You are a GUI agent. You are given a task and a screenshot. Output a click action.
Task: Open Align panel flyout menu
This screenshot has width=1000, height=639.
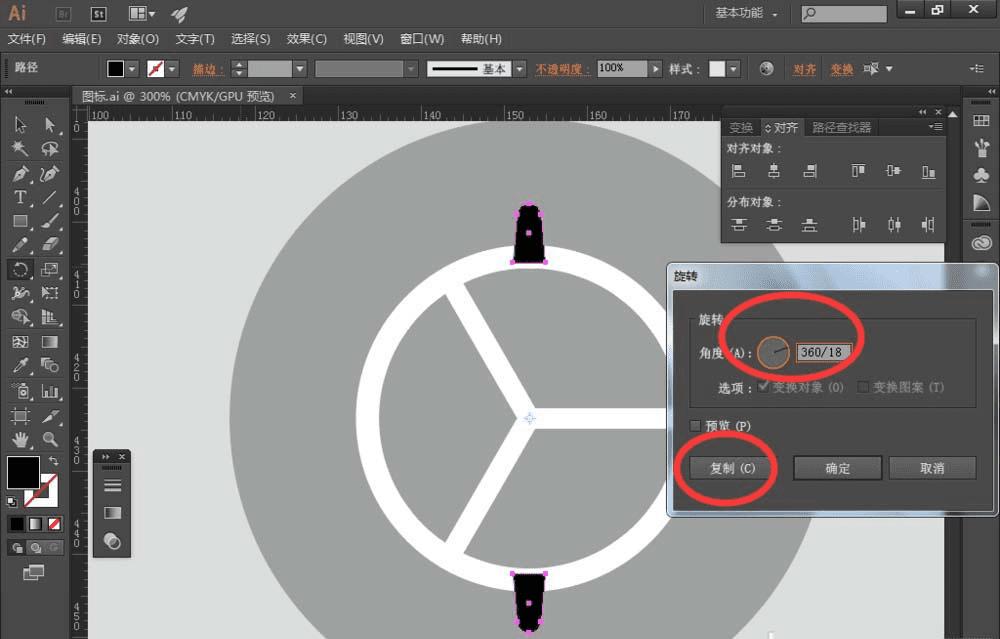point(936,127)
